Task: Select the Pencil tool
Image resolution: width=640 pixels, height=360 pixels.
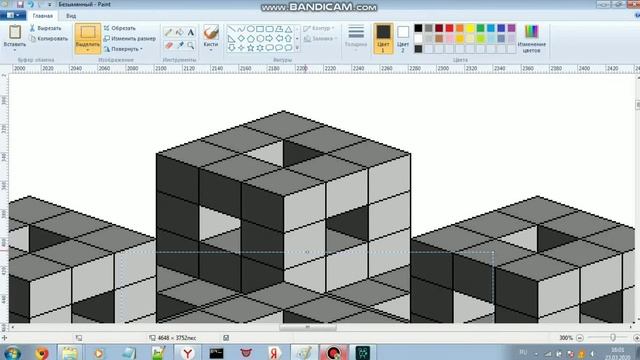Action: [169, 32]
